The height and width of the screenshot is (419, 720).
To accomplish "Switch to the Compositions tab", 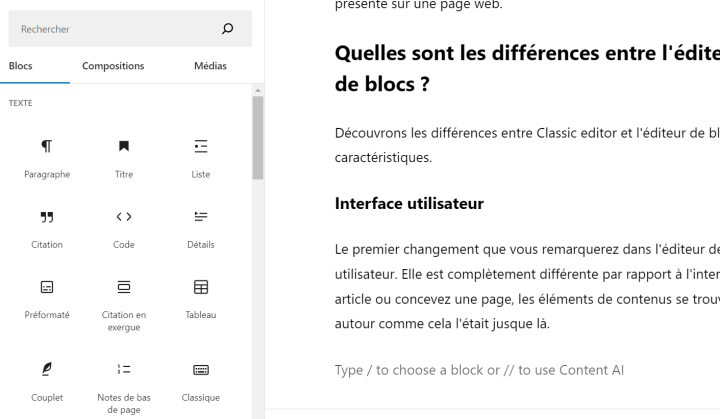I will (x=113, y=66).
